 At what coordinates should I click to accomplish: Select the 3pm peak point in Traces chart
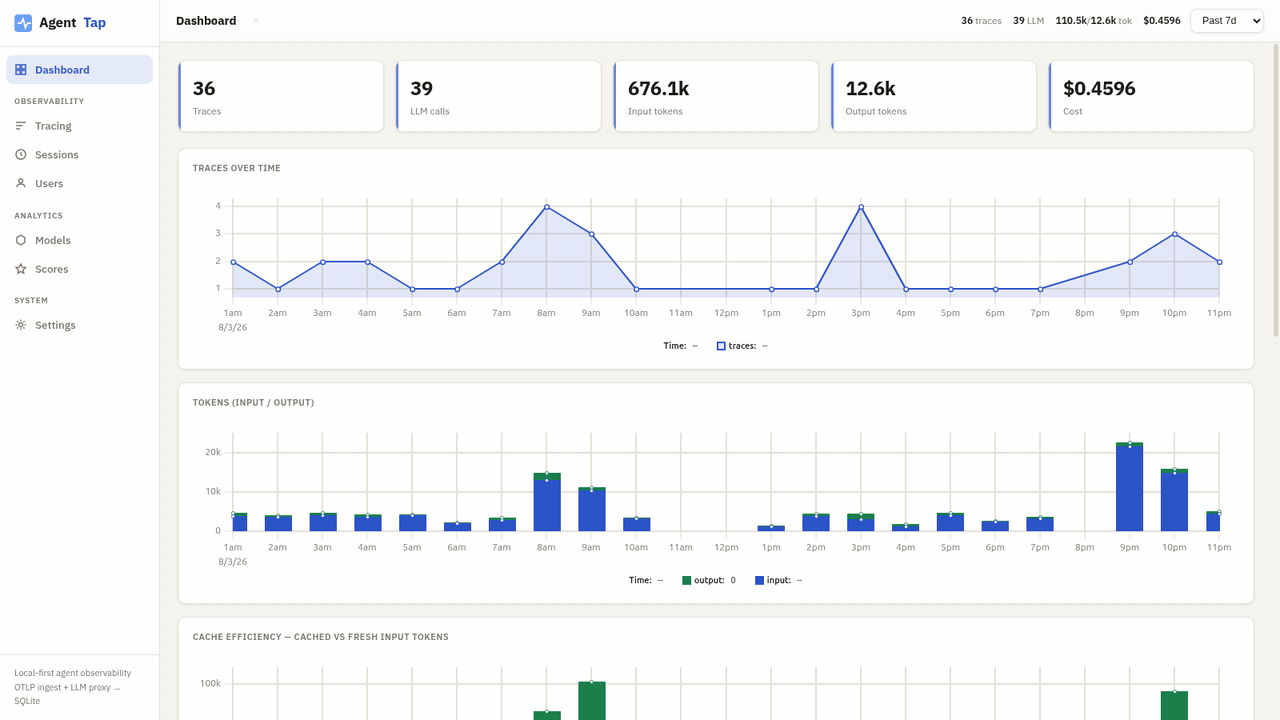tap(861, 207)
